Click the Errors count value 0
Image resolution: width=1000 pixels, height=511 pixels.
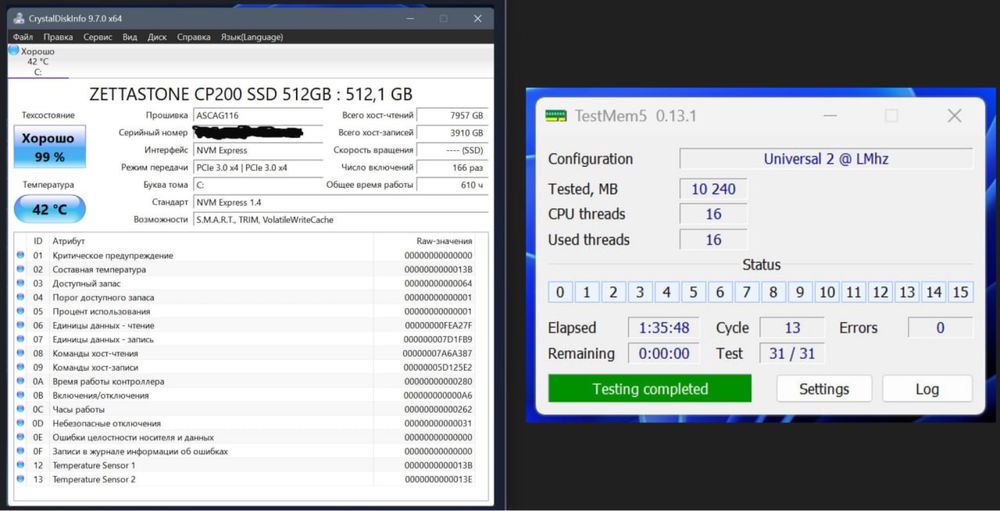(x=941, y=328)
